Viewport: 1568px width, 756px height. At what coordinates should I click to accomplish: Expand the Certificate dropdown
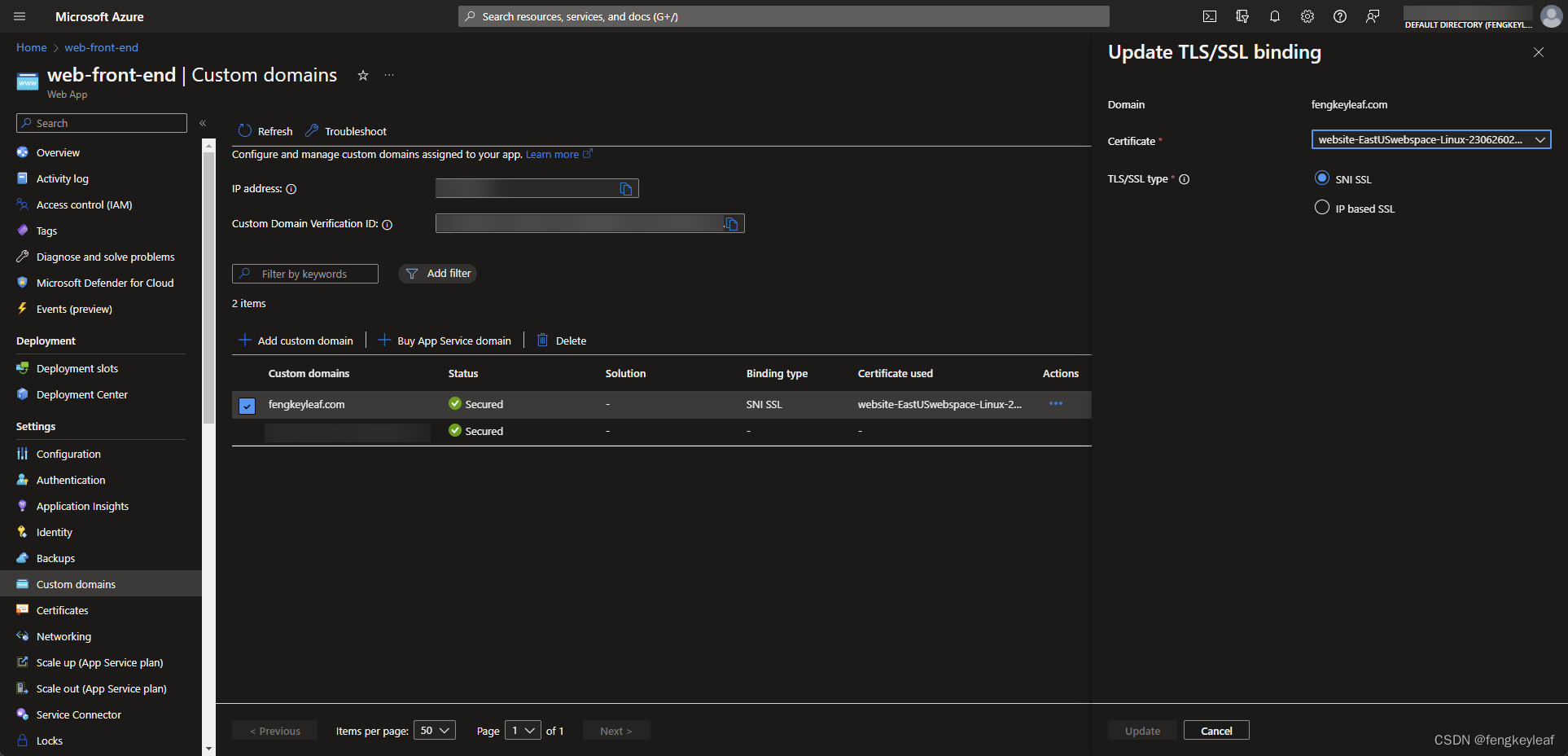coord(1431,139)
